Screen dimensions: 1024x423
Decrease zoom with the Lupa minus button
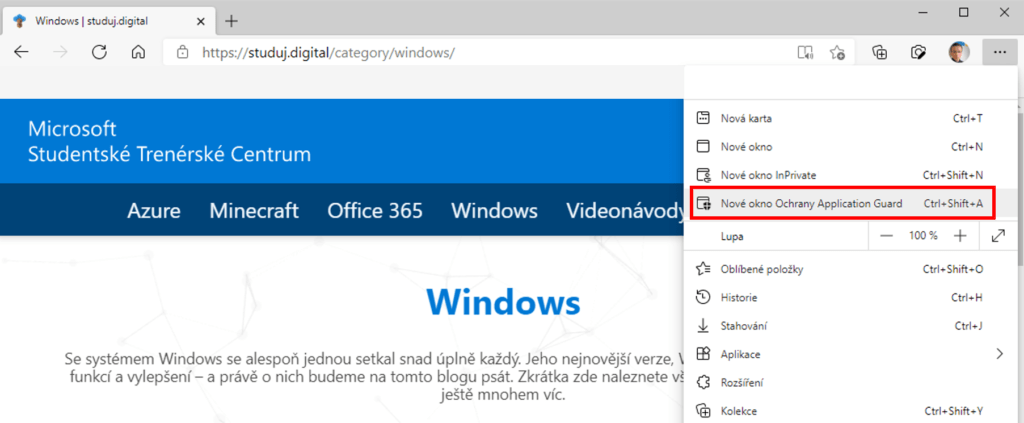(x=886, y=236)
